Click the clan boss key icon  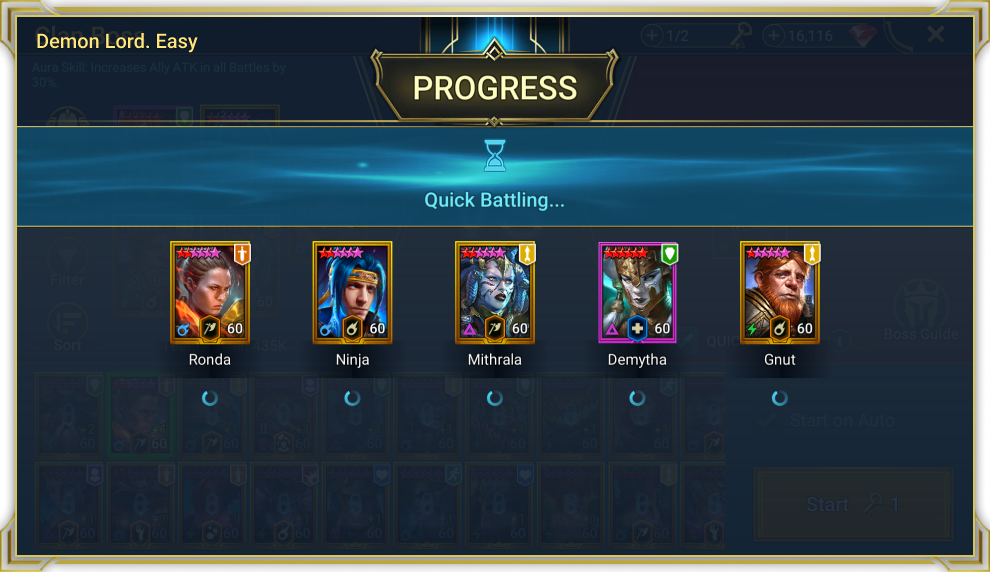tap(741, 35)
